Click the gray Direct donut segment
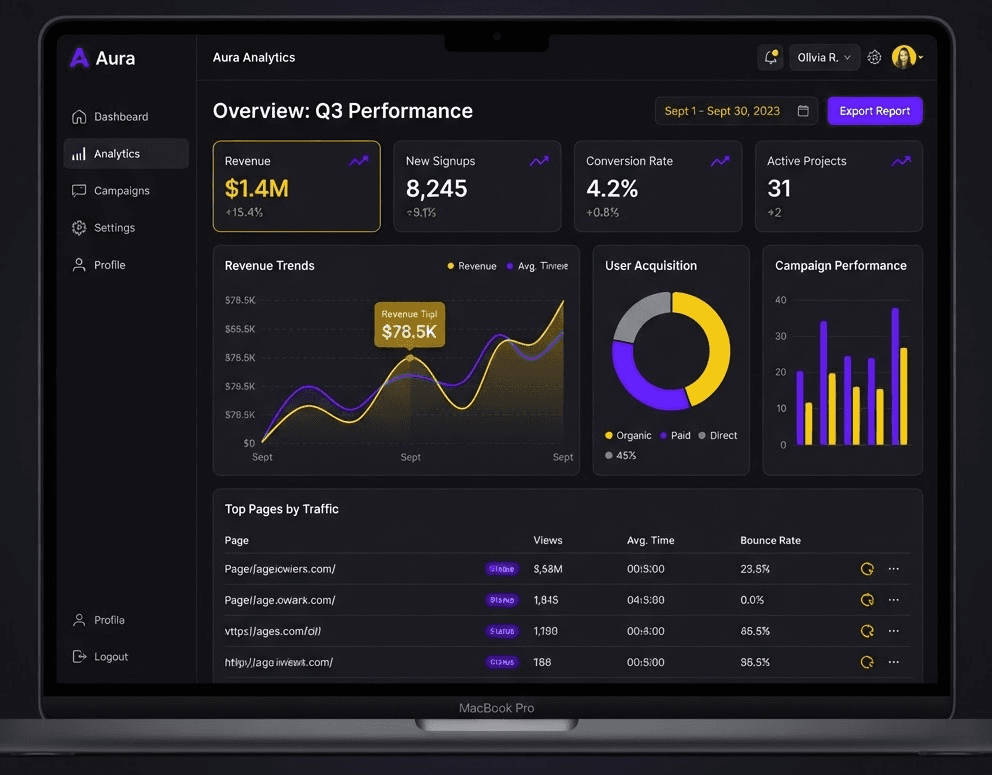 pyautogui.click(x=636, y=314)
